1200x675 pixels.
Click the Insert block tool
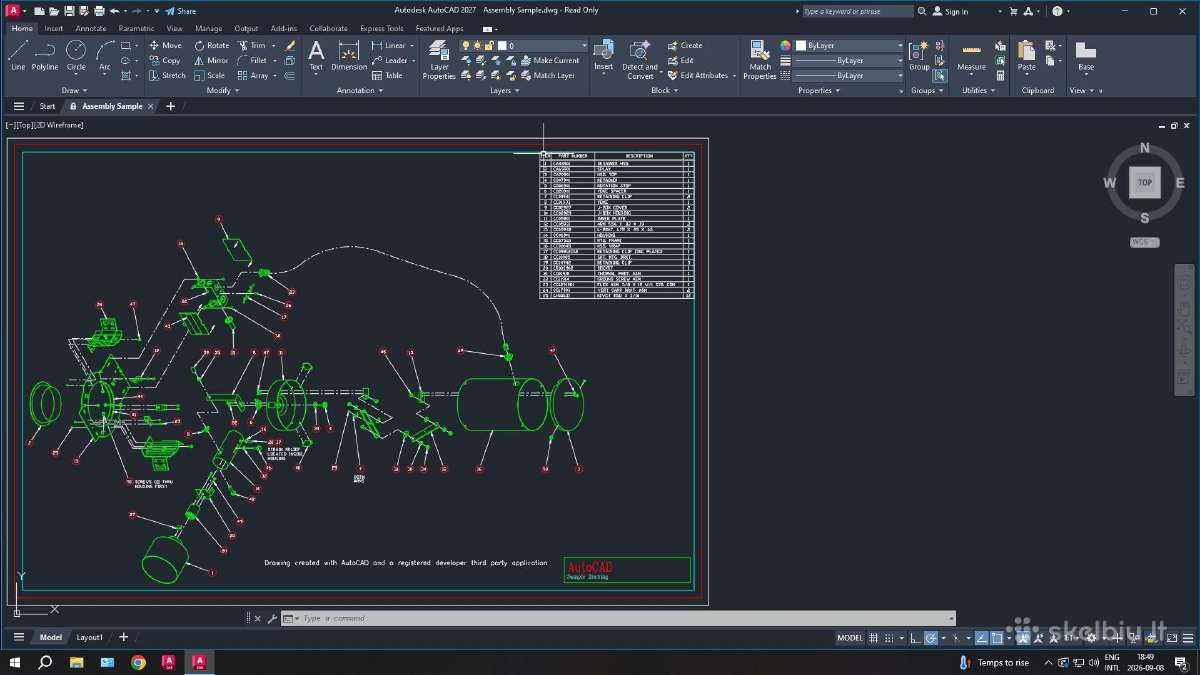[x=603, y=56]
